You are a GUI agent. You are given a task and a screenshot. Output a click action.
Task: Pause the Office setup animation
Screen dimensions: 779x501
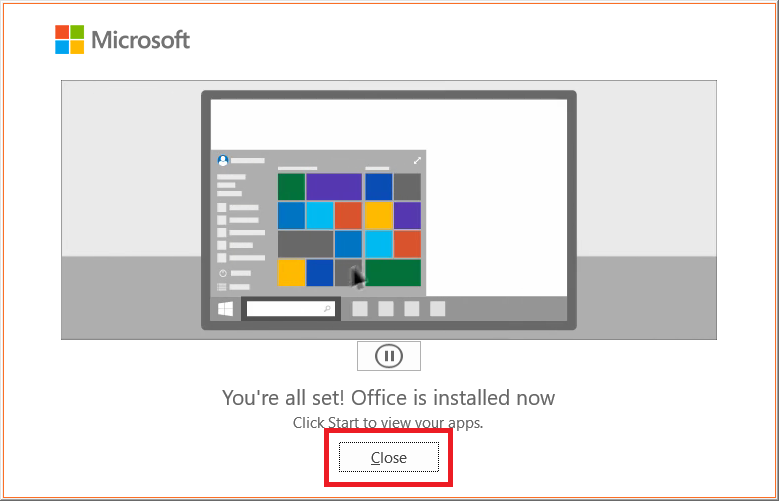(388, 356)
